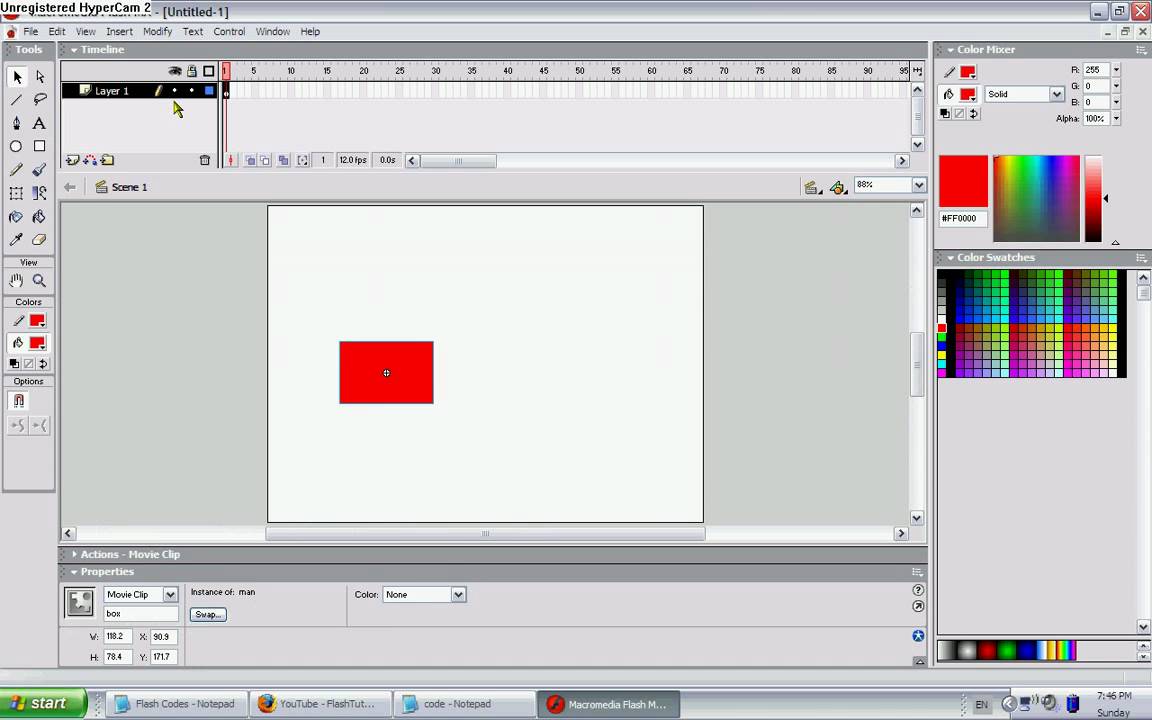
Task: Select the Hand tool
Action: pos(16,281)
